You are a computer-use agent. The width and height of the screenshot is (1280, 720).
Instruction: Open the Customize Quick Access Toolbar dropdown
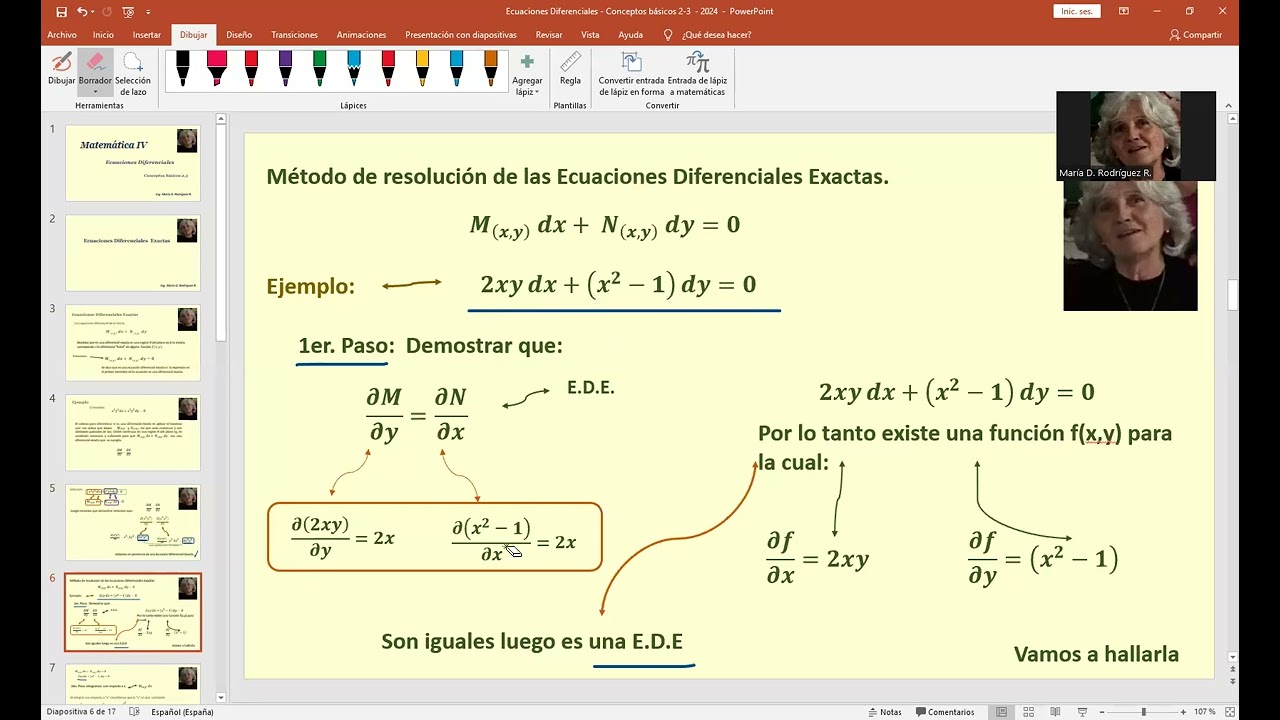(148, 12)
